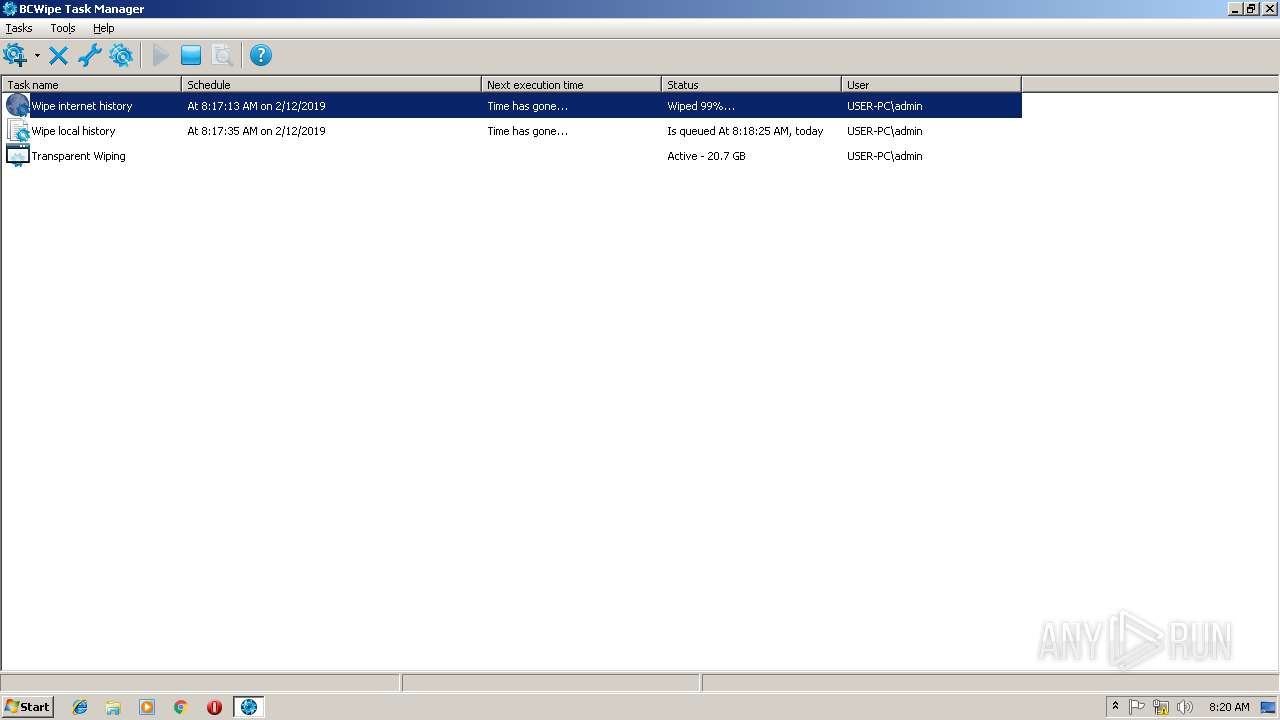Stop the running task with the blue square
This screenshot has height=720, width=1280.
tap(191, 56)
